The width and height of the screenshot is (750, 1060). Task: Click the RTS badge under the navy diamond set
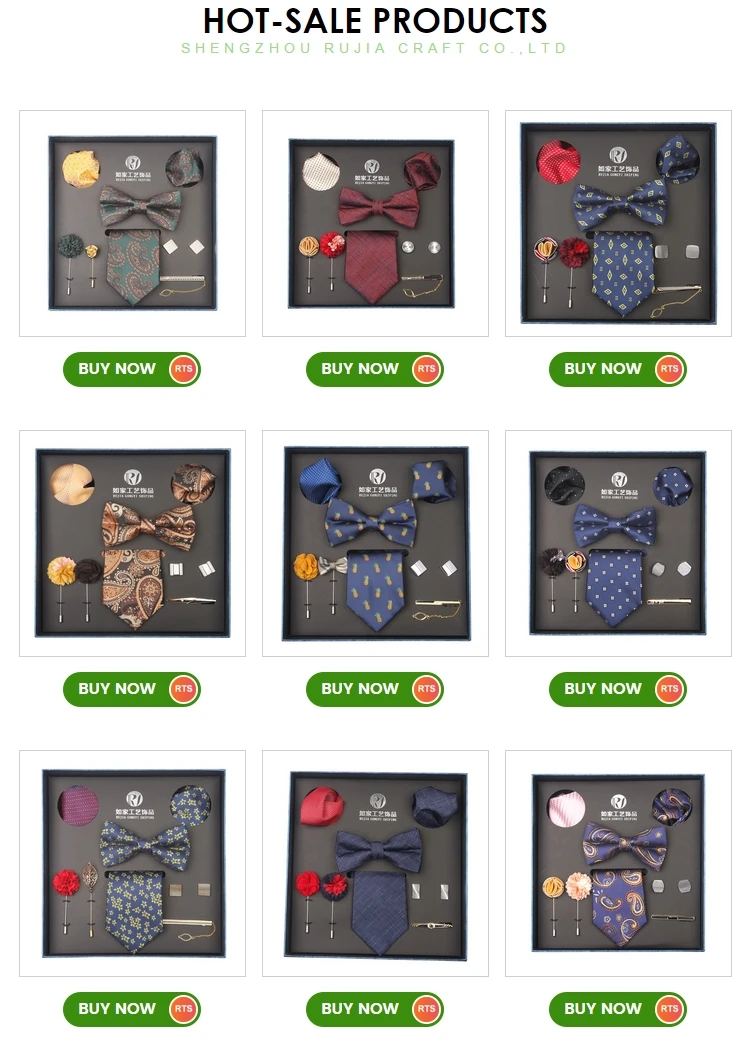point(670,369)
